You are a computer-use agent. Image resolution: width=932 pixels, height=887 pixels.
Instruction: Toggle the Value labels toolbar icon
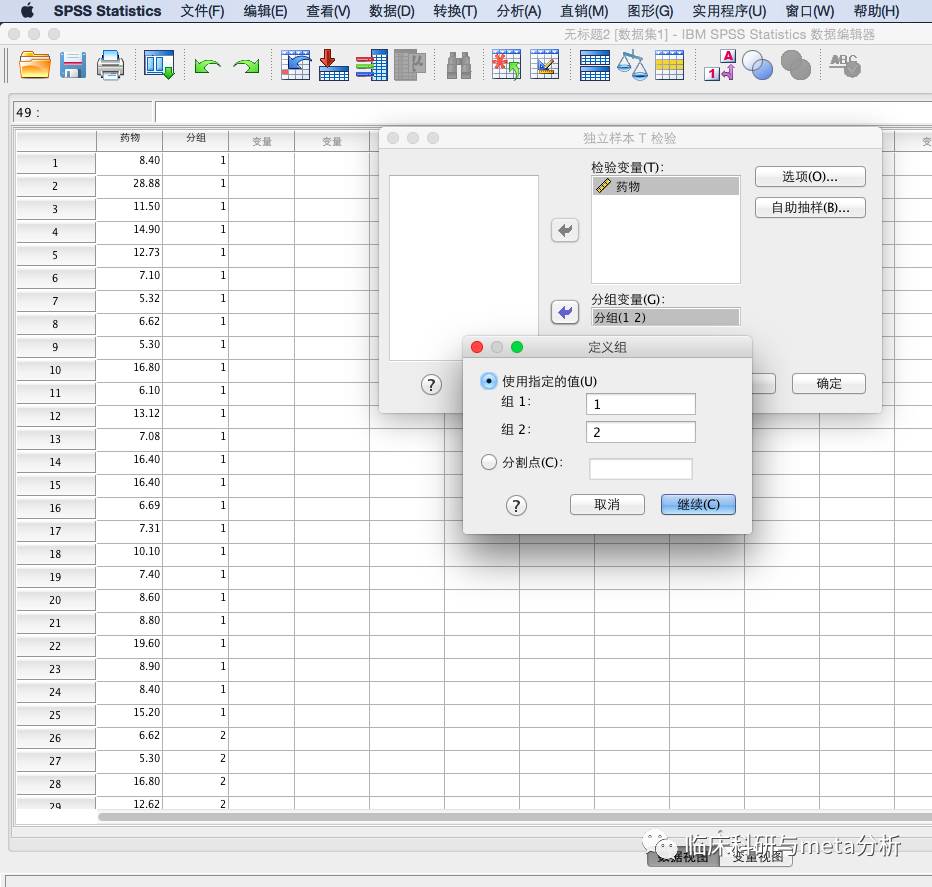[x=720, y=65]
